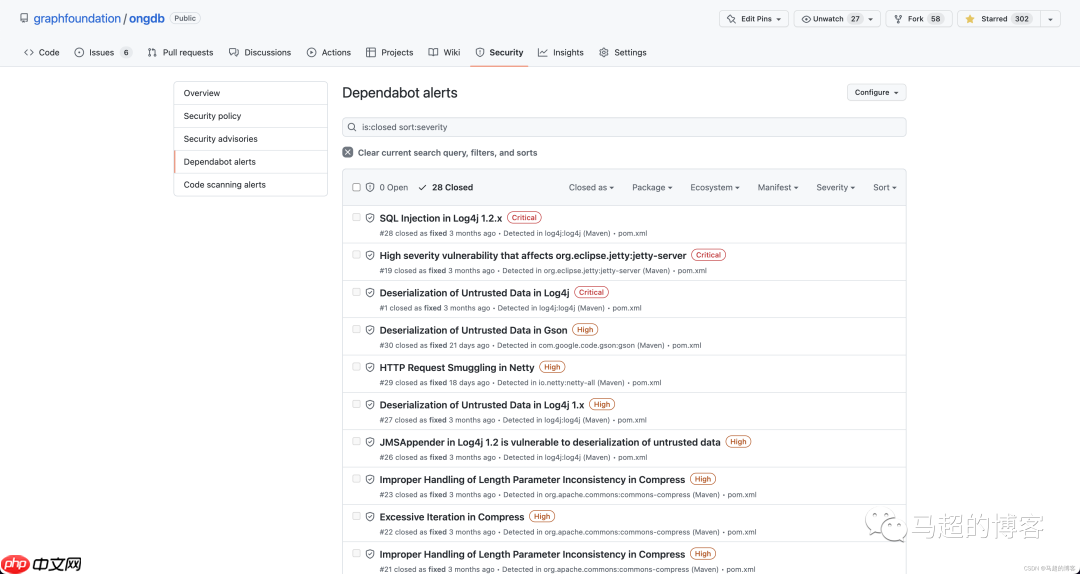Open the Wiki tab

point(444,52)
